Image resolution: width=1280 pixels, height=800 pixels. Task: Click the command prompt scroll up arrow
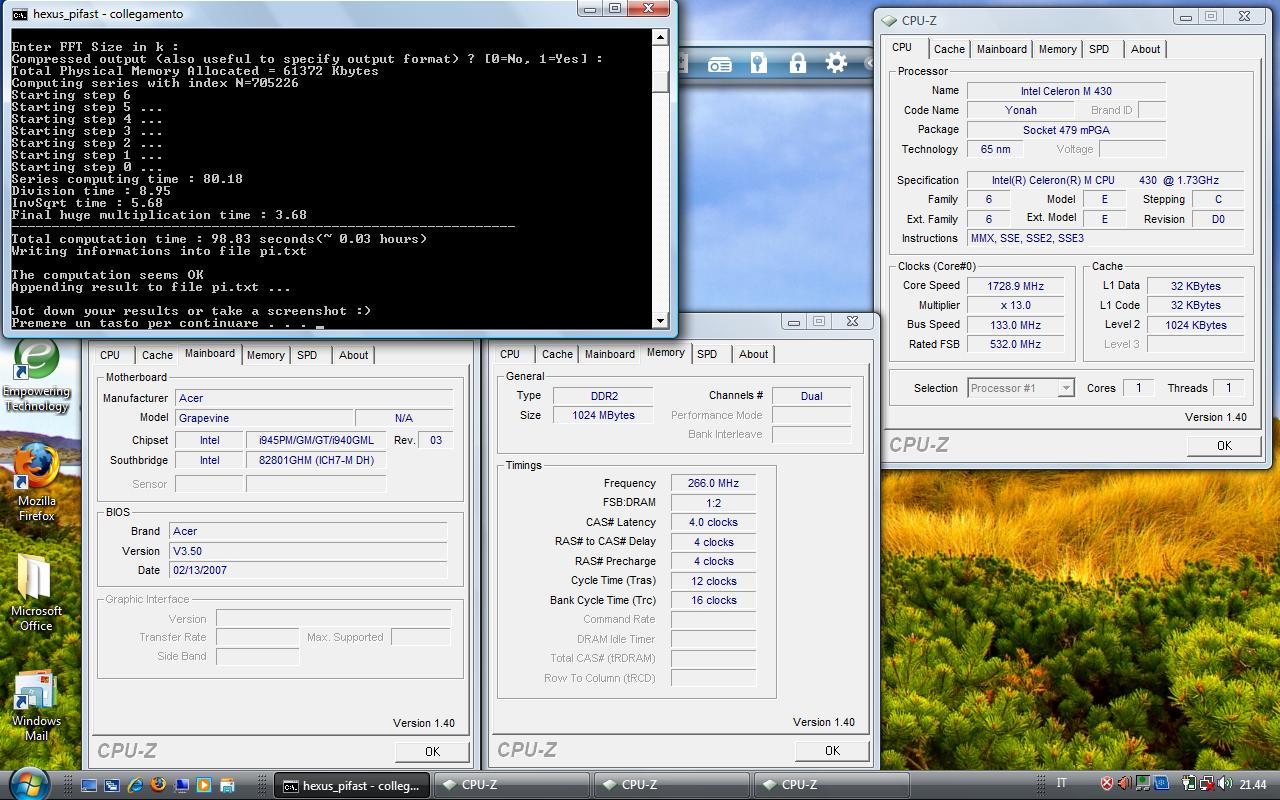point(660,38)
